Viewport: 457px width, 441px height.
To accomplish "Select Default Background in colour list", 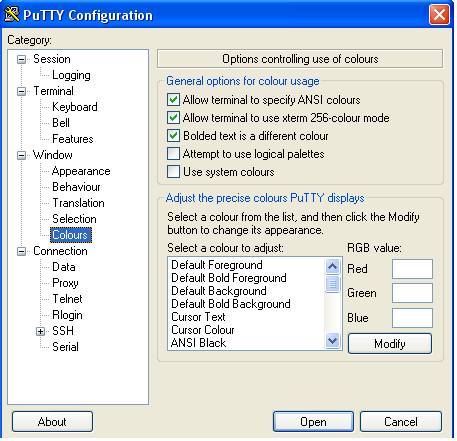I will pyautogui.click(x=219, y=291).
